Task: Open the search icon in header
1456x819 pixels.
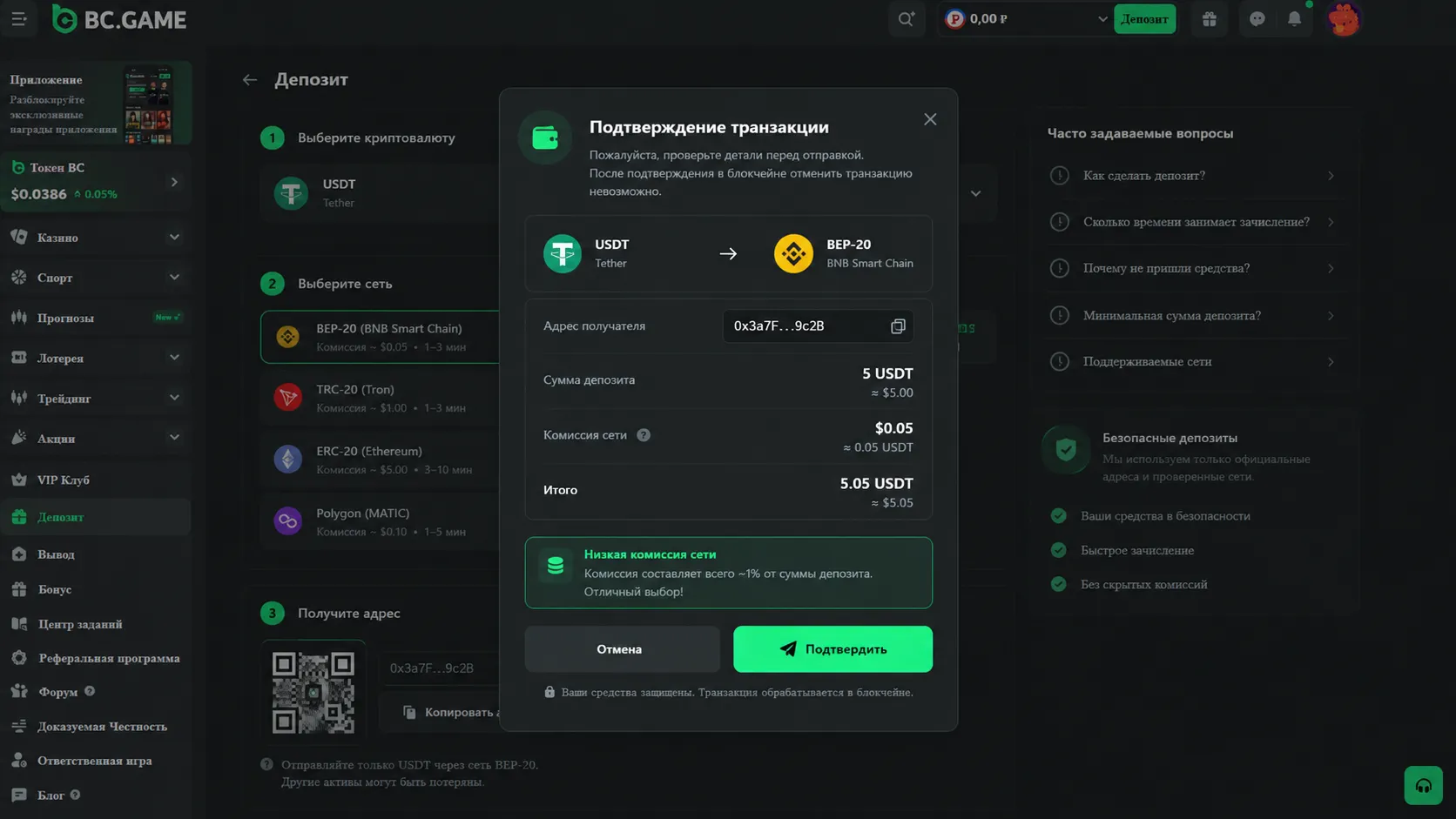Action: (906, 19)
